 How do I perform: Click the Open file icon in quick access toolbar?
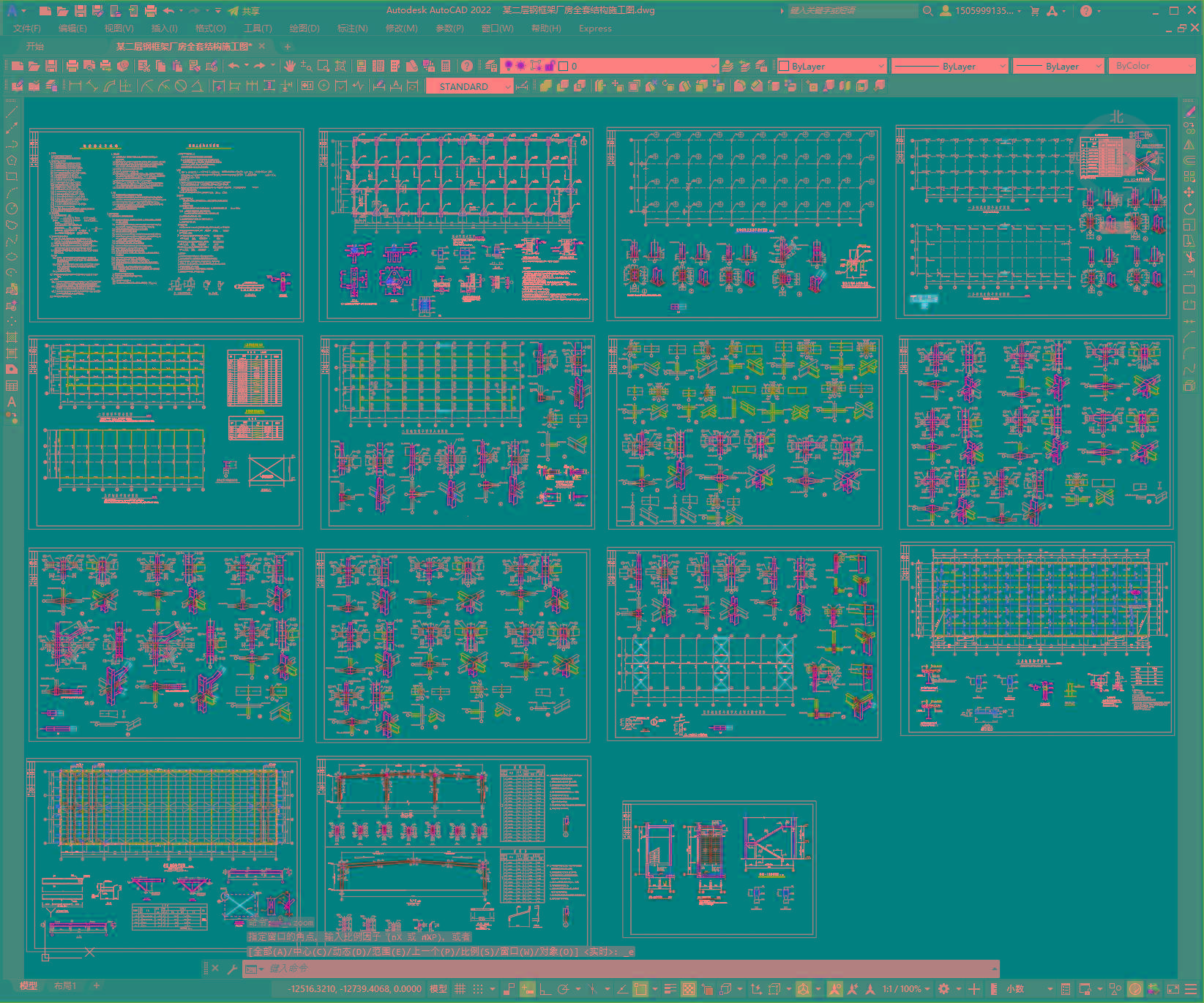click(62, 11)
